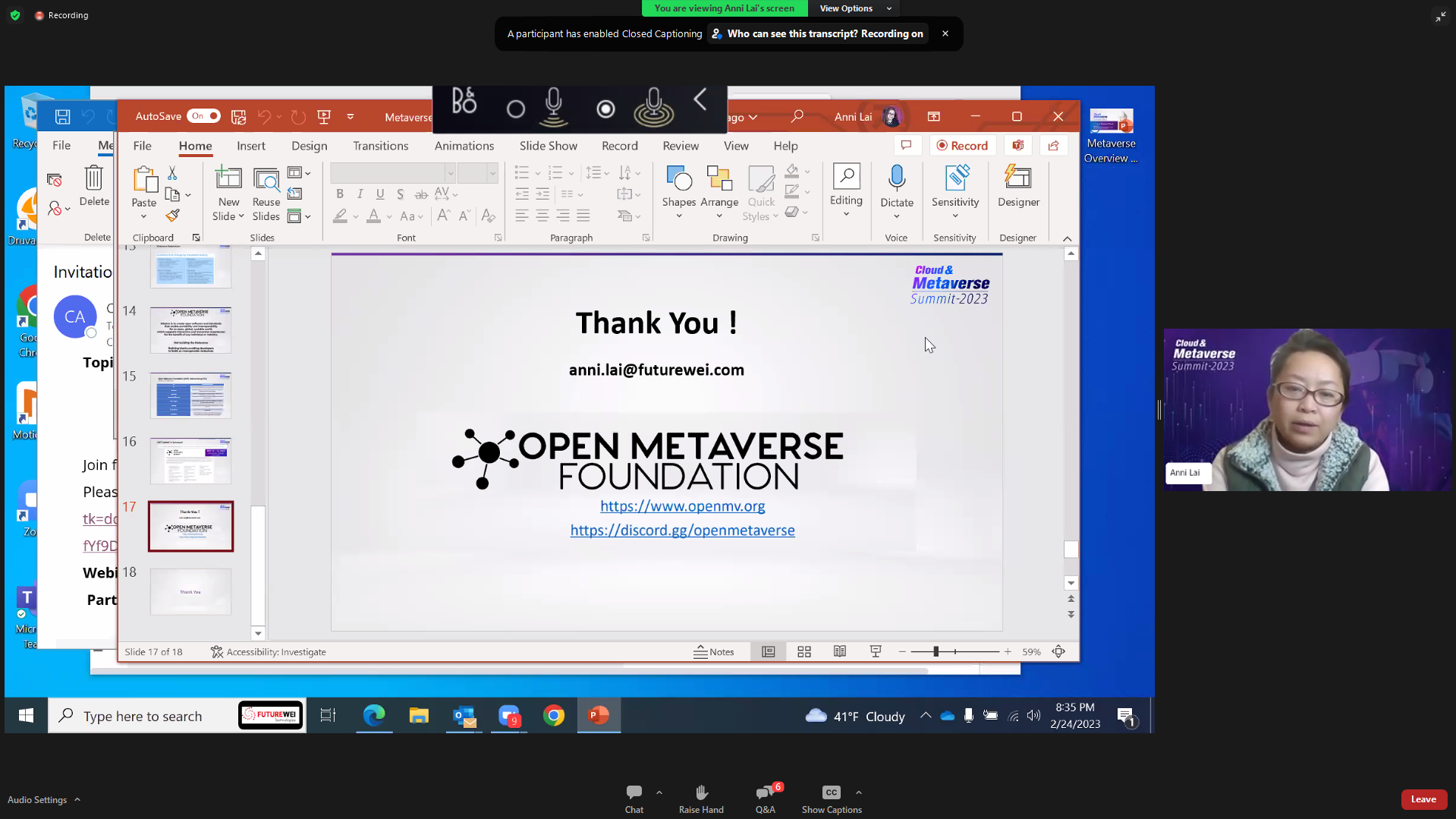1456x819 pixels.
Task: Click the Sensitivity icon
Action: pos(955,178)
